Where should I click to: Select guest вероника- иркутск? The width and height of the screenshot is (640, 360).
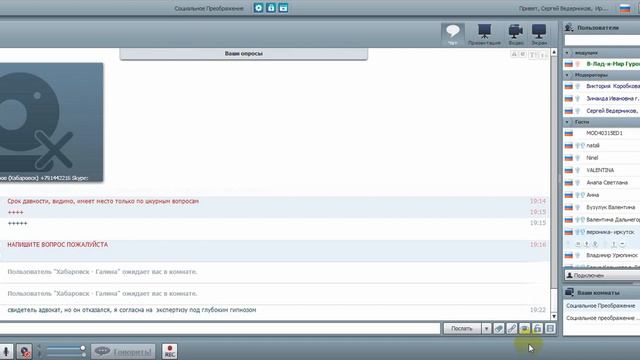tap(611, 232)
